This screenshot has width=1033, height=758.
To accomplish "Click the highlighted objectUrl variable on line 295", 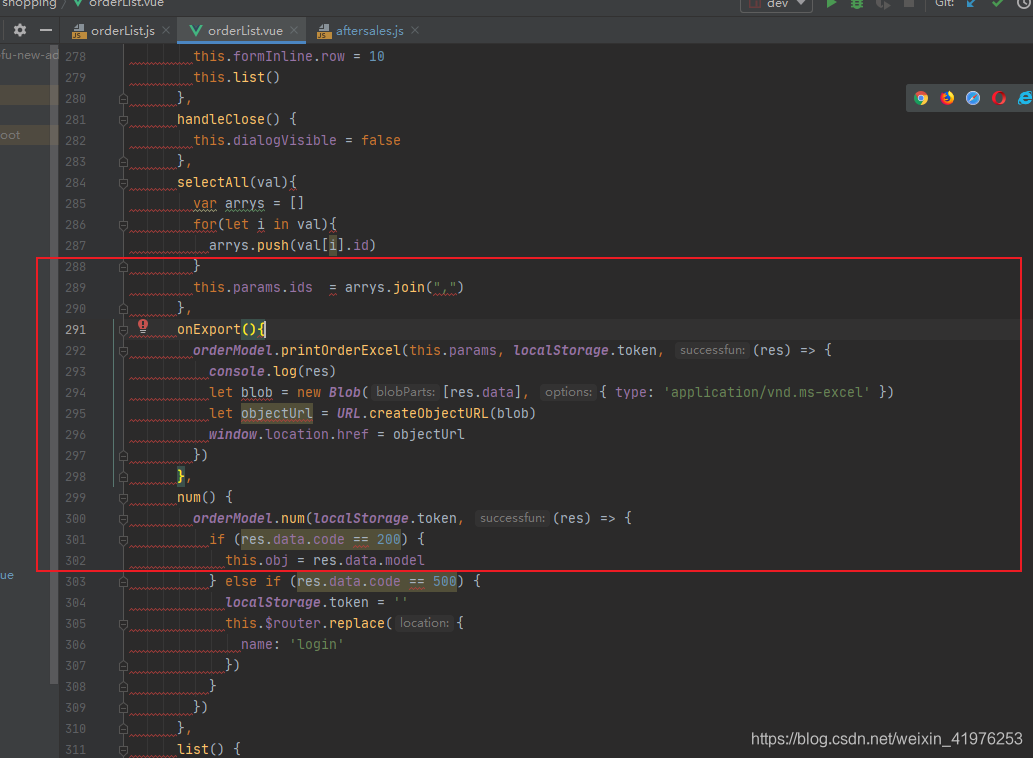I will pos(277,414).
